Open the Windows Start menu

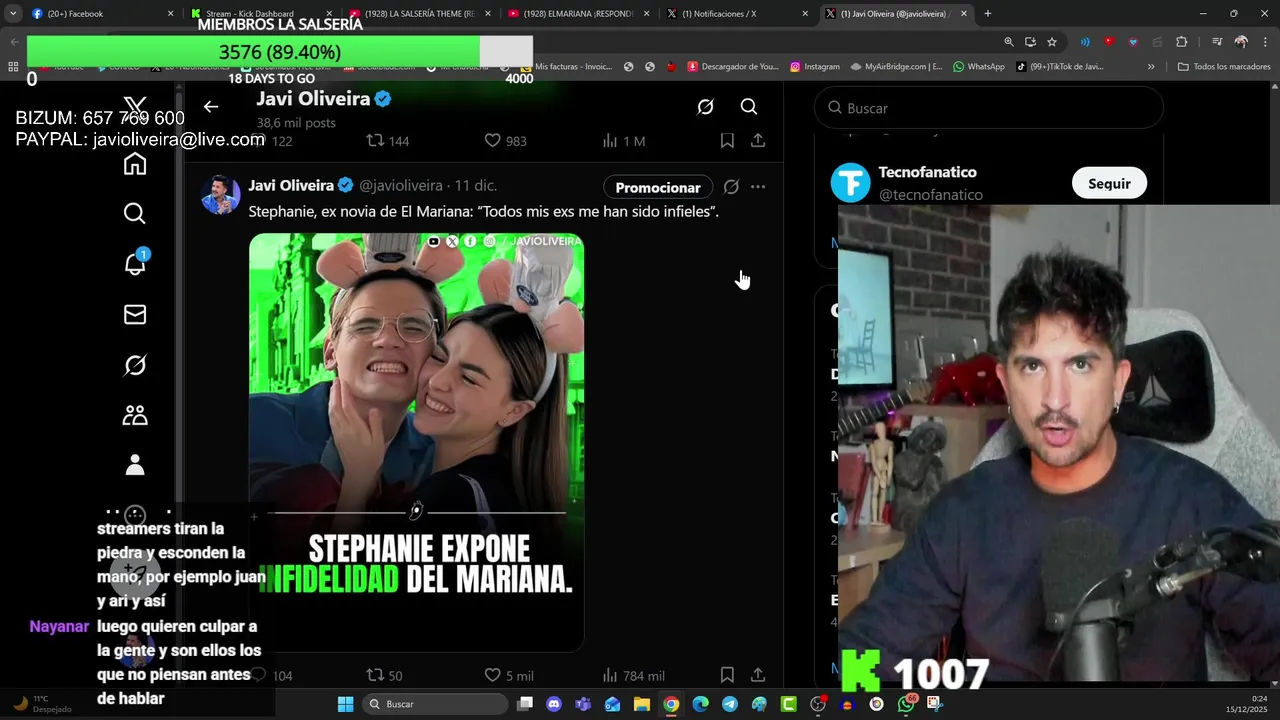345,704
